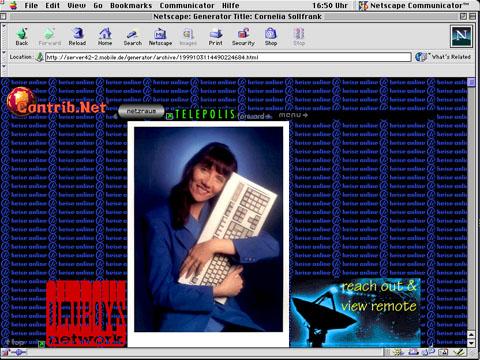Open Address Book from component bar

(443, 352)
